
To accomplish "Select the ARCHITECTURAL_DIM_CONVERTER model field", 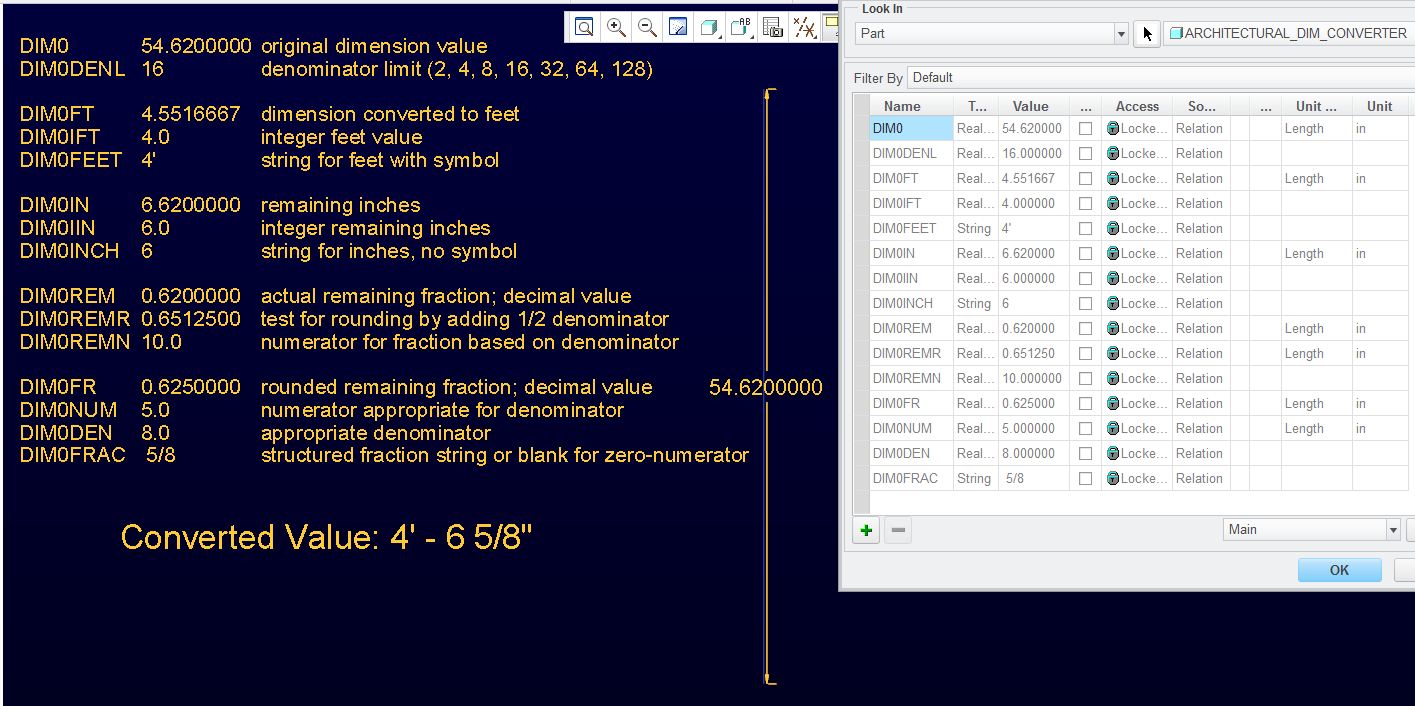I will tap(1289, 33).
